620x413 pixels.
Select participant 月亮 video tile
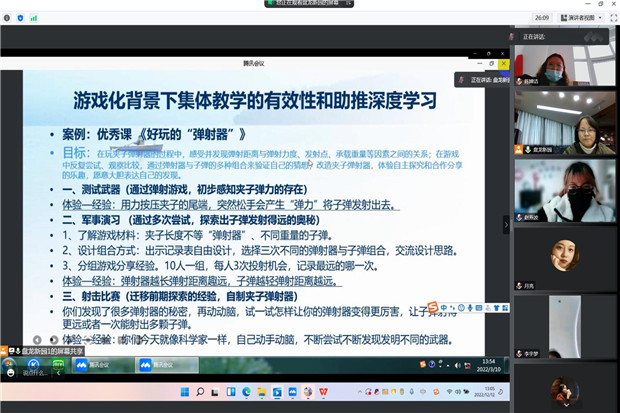564,254
